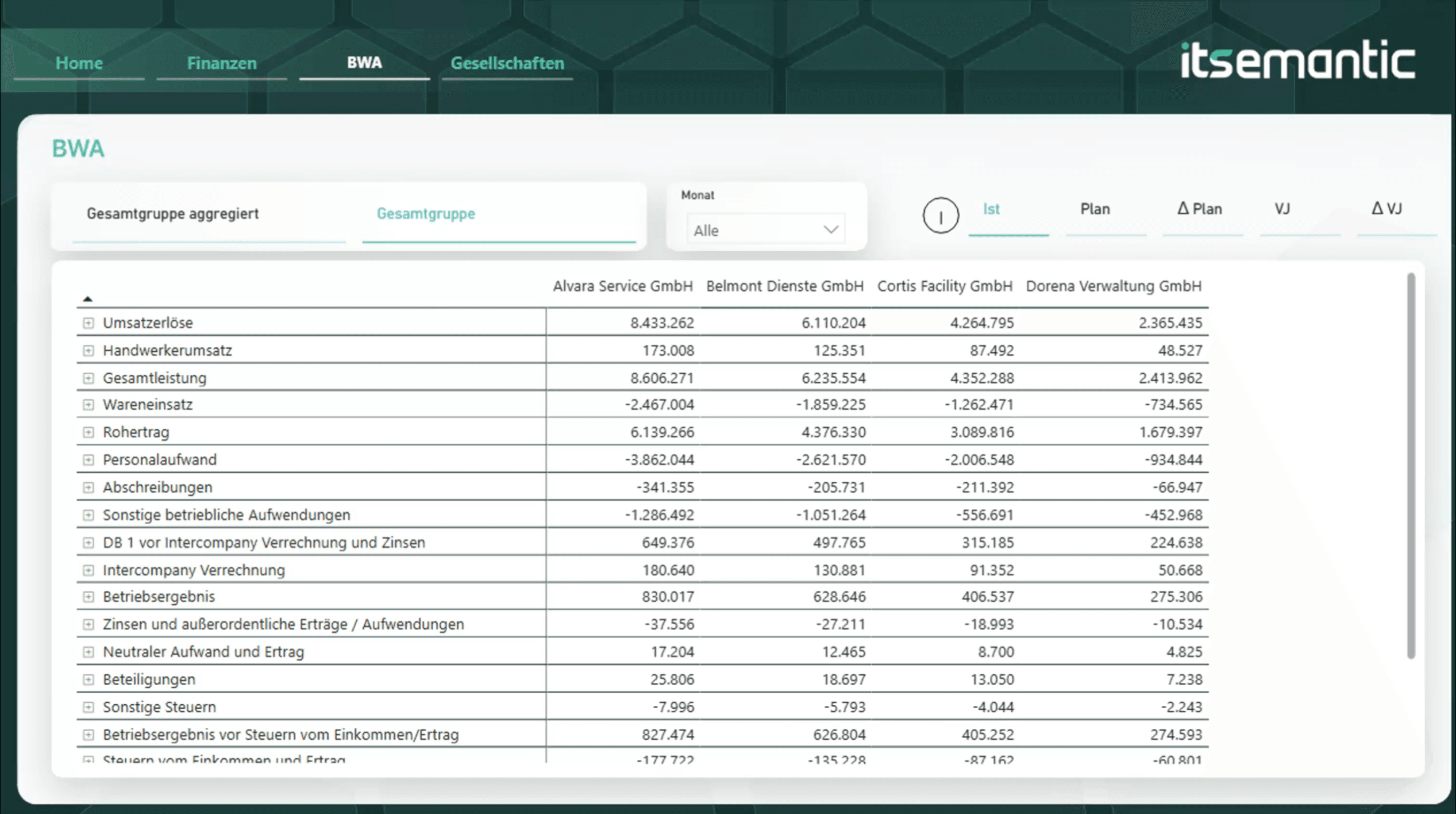Image resolution: width=1456 pixels, height=814 pixels.
Task: Expand the Wareneinsatz row
Action: click(x=88, y=405)
